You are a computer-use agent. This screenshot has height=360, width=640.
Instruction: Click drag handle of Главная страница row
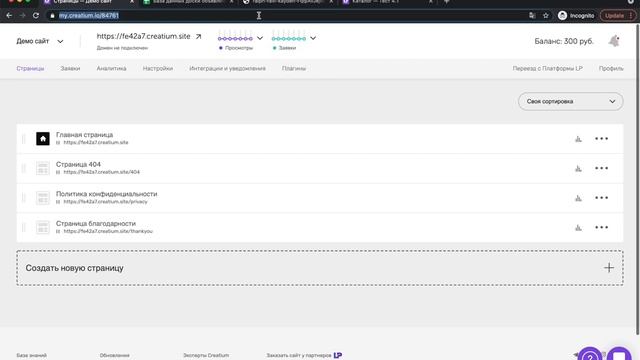(x=23, y=139)
